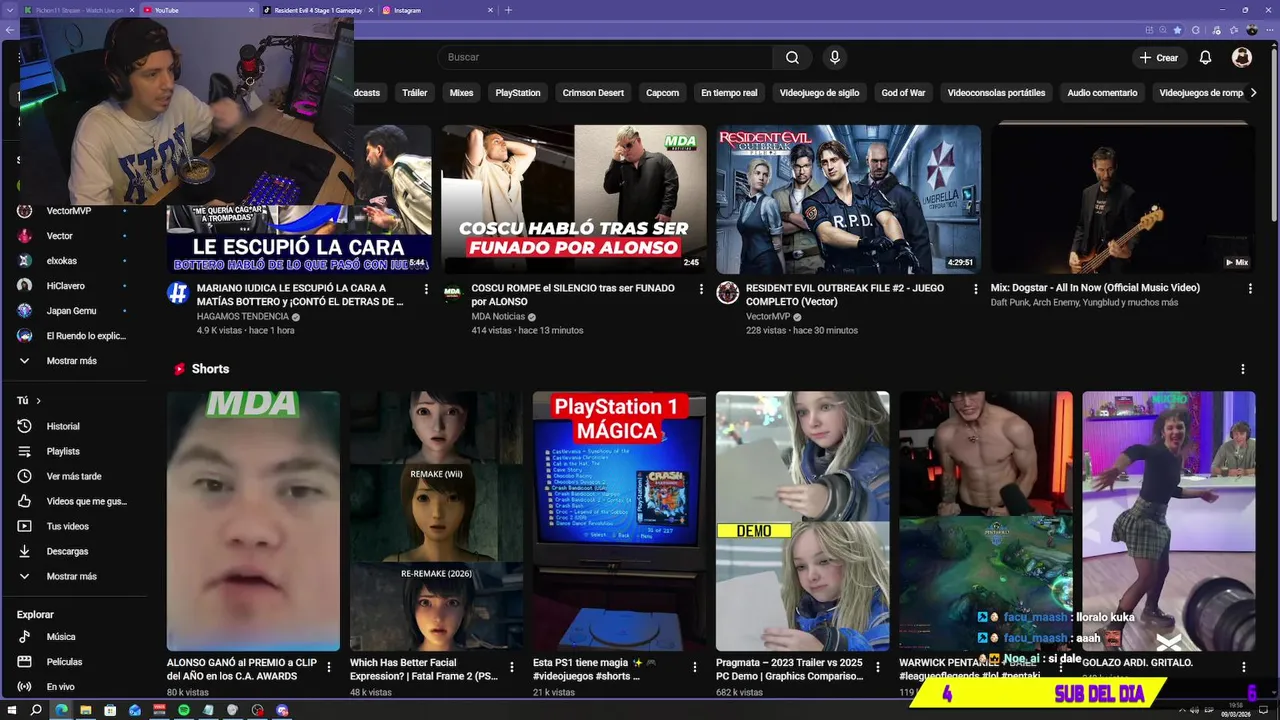Toggle the browser favorite star for this page

(x=1177, y=30)
